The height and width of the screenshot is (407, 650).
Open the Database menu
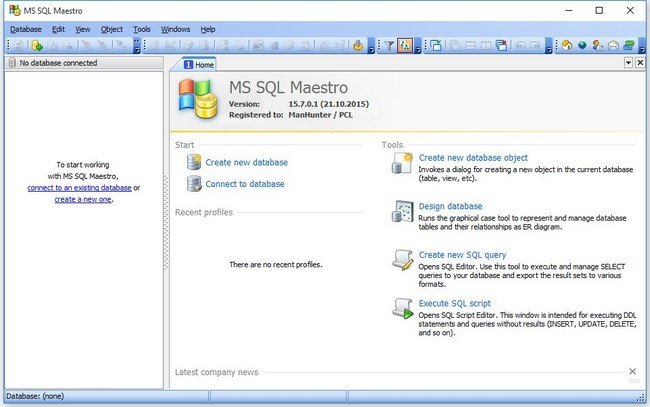coord(26,29)
